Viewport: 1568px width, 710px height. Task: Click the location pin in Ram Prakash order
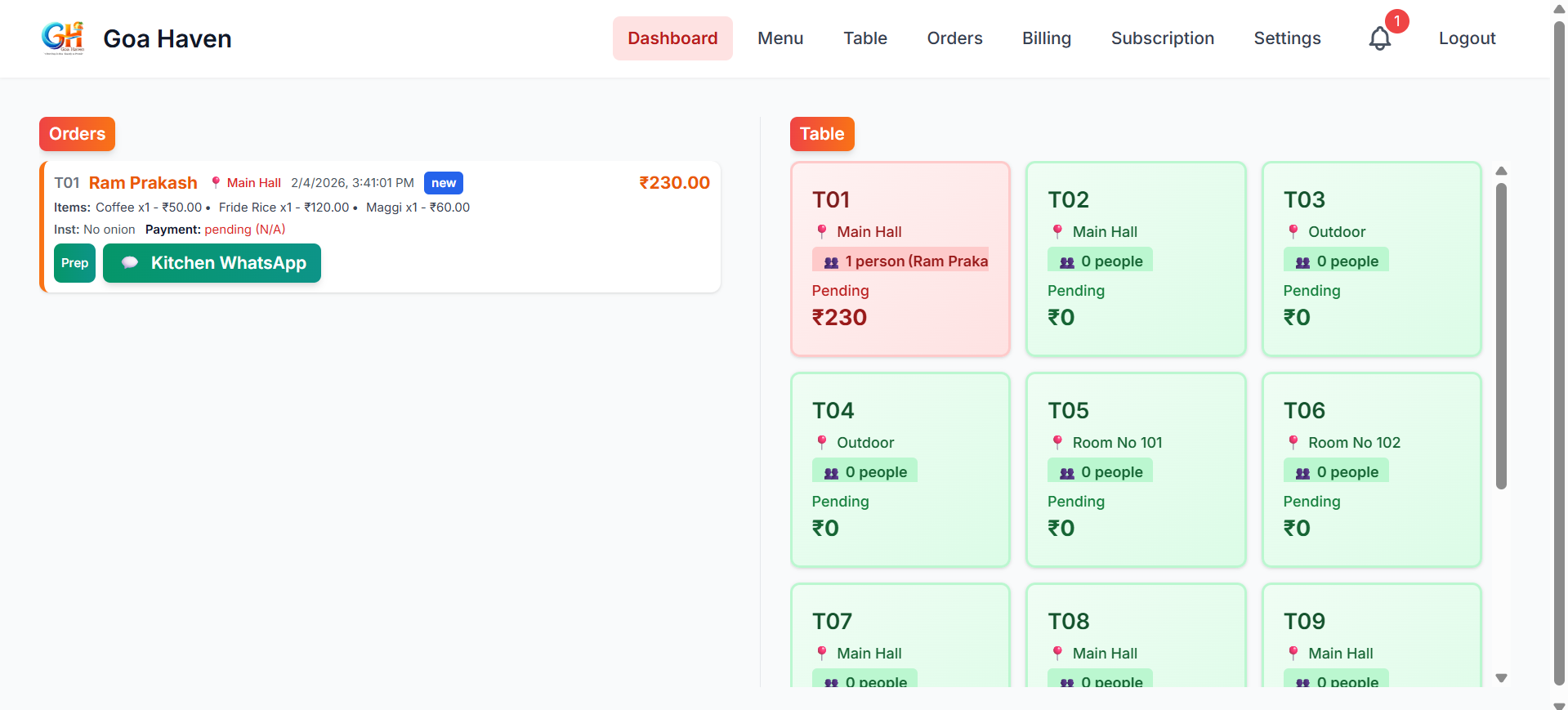[x=216, y=183]
